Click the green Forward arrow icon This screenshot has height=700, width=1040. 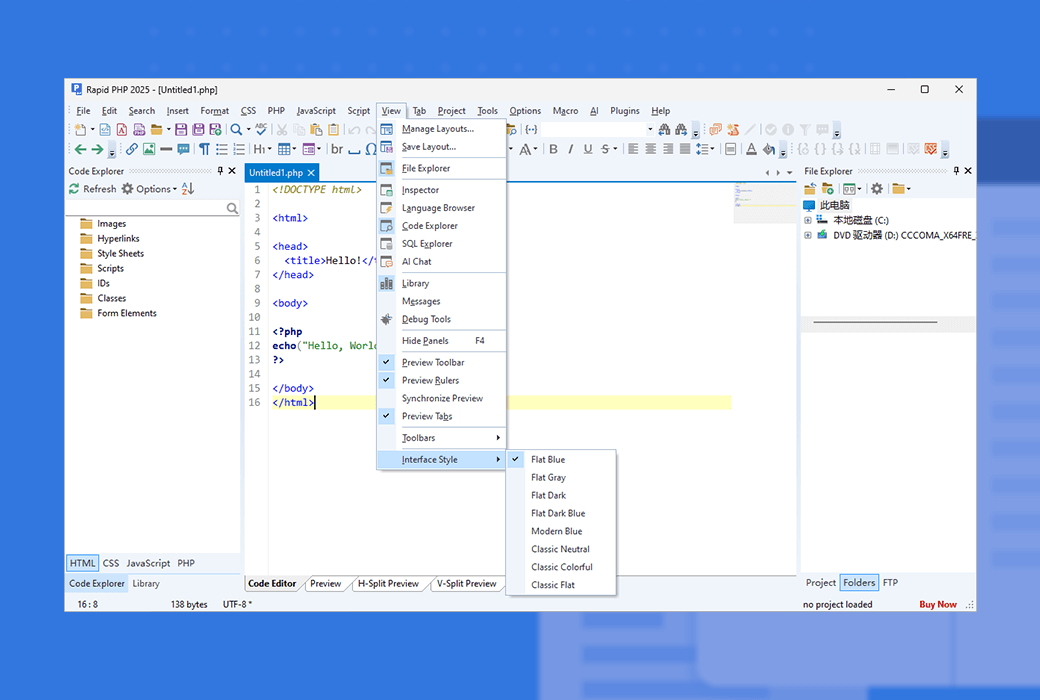pos(97,149)
